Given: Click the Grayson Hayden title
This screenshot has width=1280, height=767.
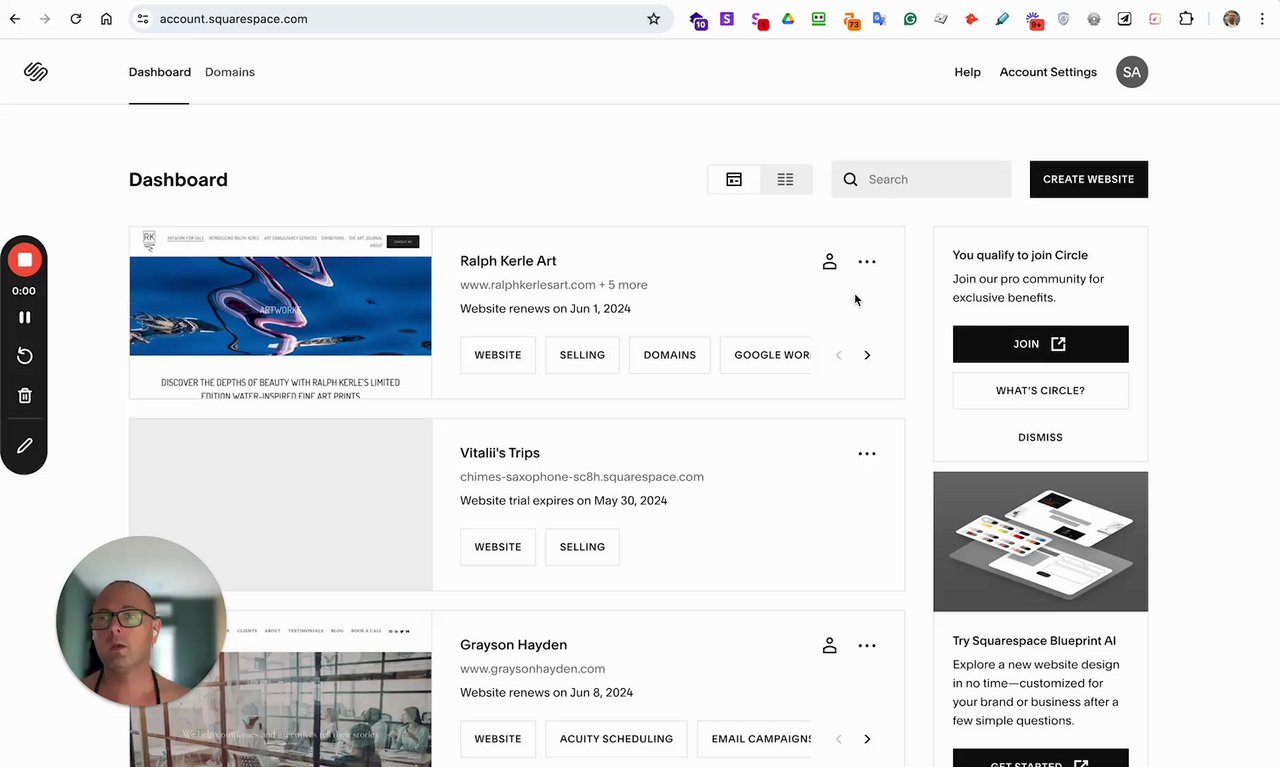Looking at the screenshot, I should pyautogui.click(x=513, y=645).
